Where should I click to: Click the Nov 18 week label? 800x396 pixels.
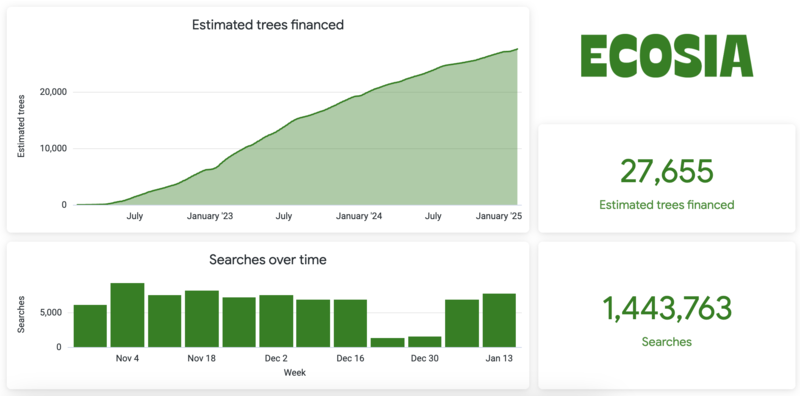(x=202, y=358)
